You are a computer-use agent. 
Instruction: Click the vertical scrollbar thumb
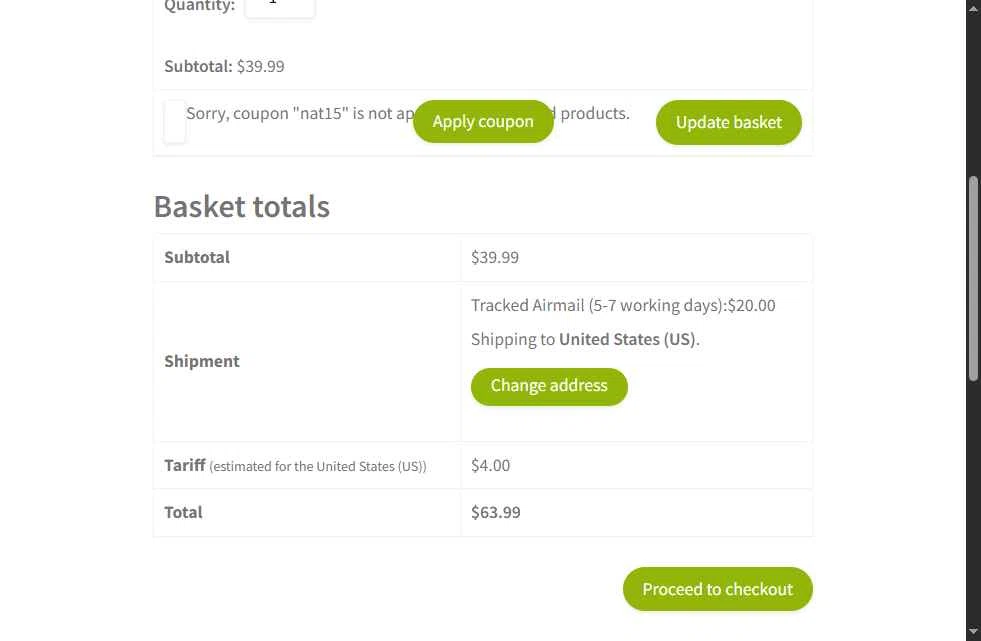point(973,278)
